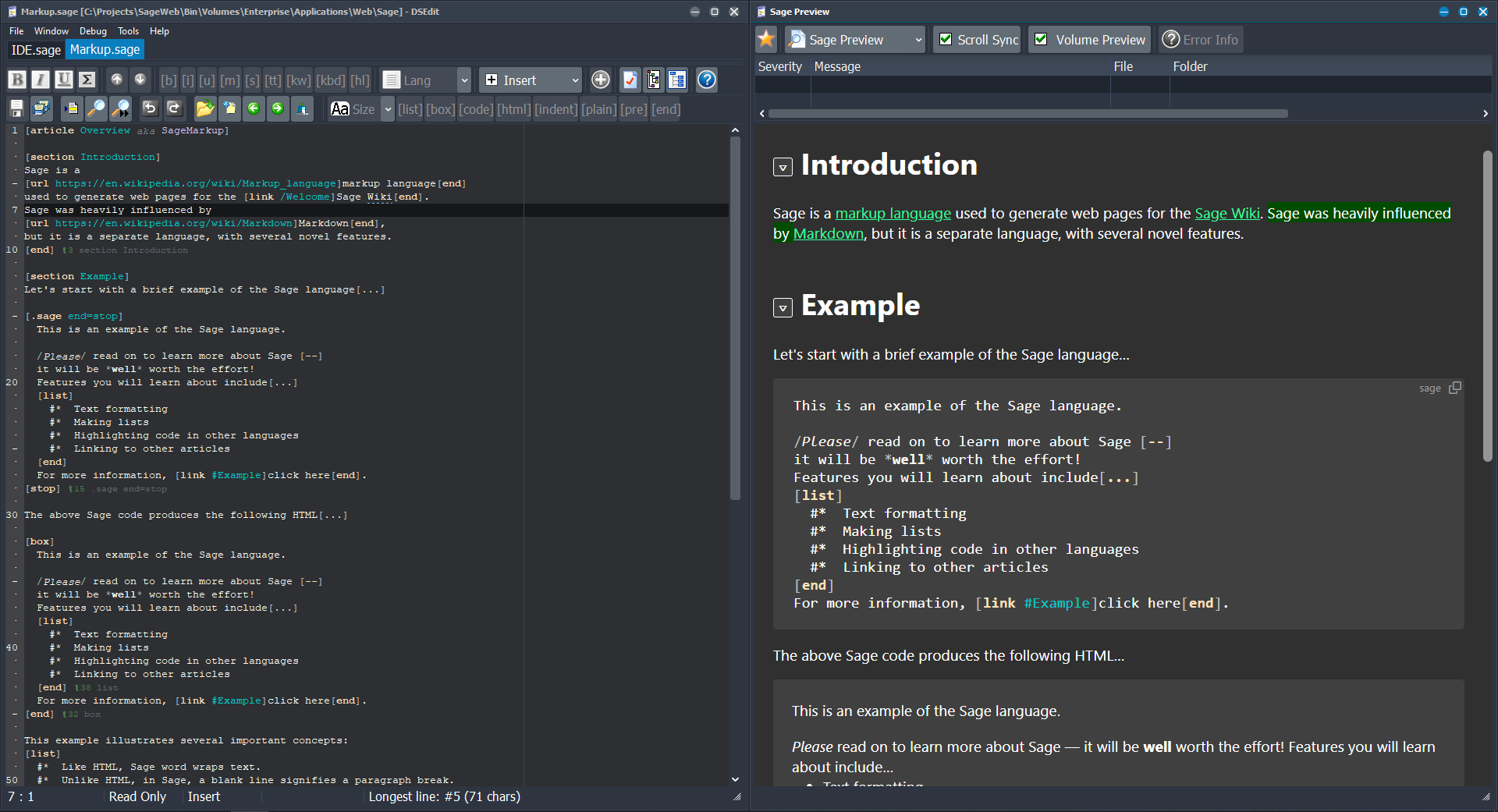Viewport: 1498px width, 812px height.
Task: Follow the 'Sage Wiki' link in preview
Action: (1226, 213)
